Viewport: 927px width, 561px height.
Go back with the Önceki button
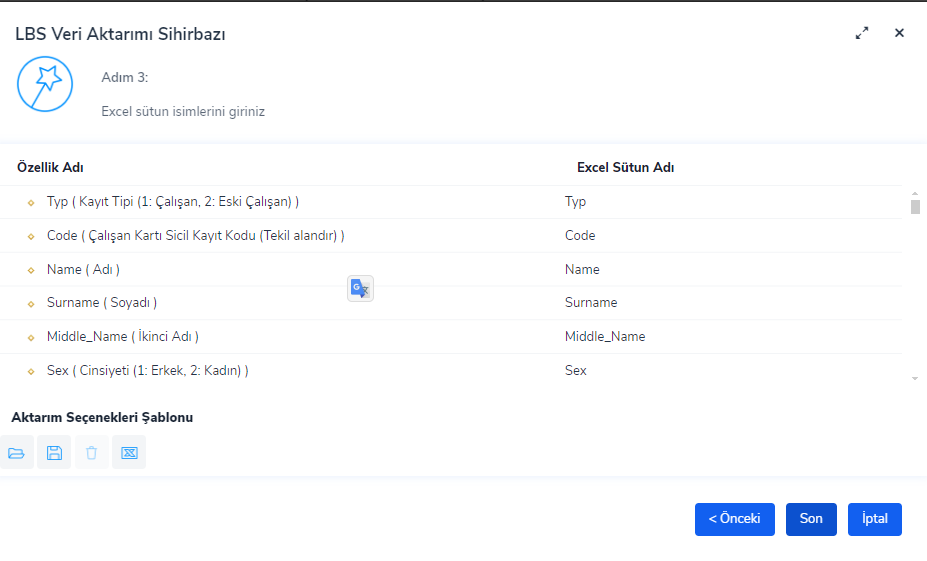pos(734,519)
